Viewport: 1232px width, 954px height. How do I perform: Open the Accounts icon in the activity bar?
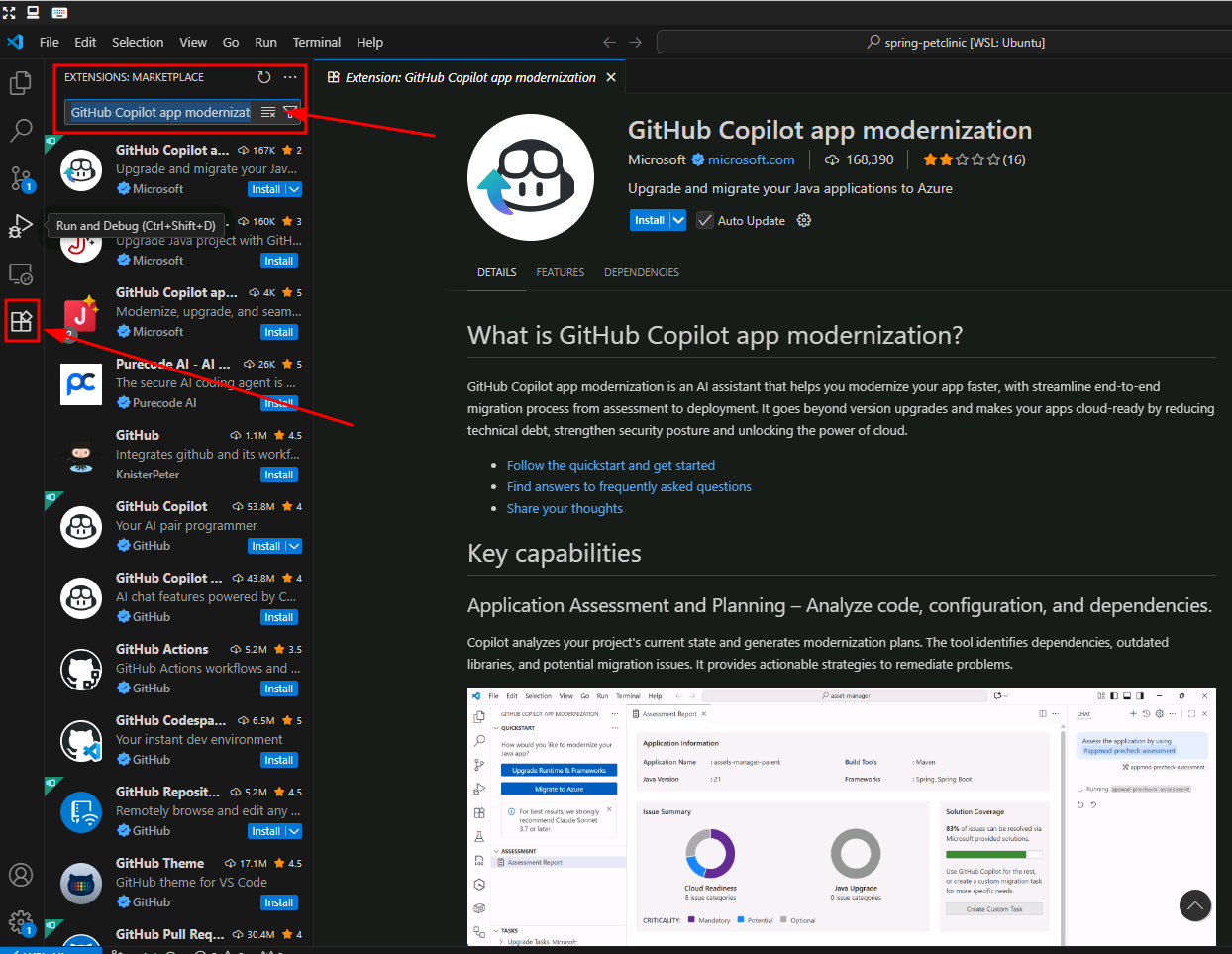pos(20,875)
